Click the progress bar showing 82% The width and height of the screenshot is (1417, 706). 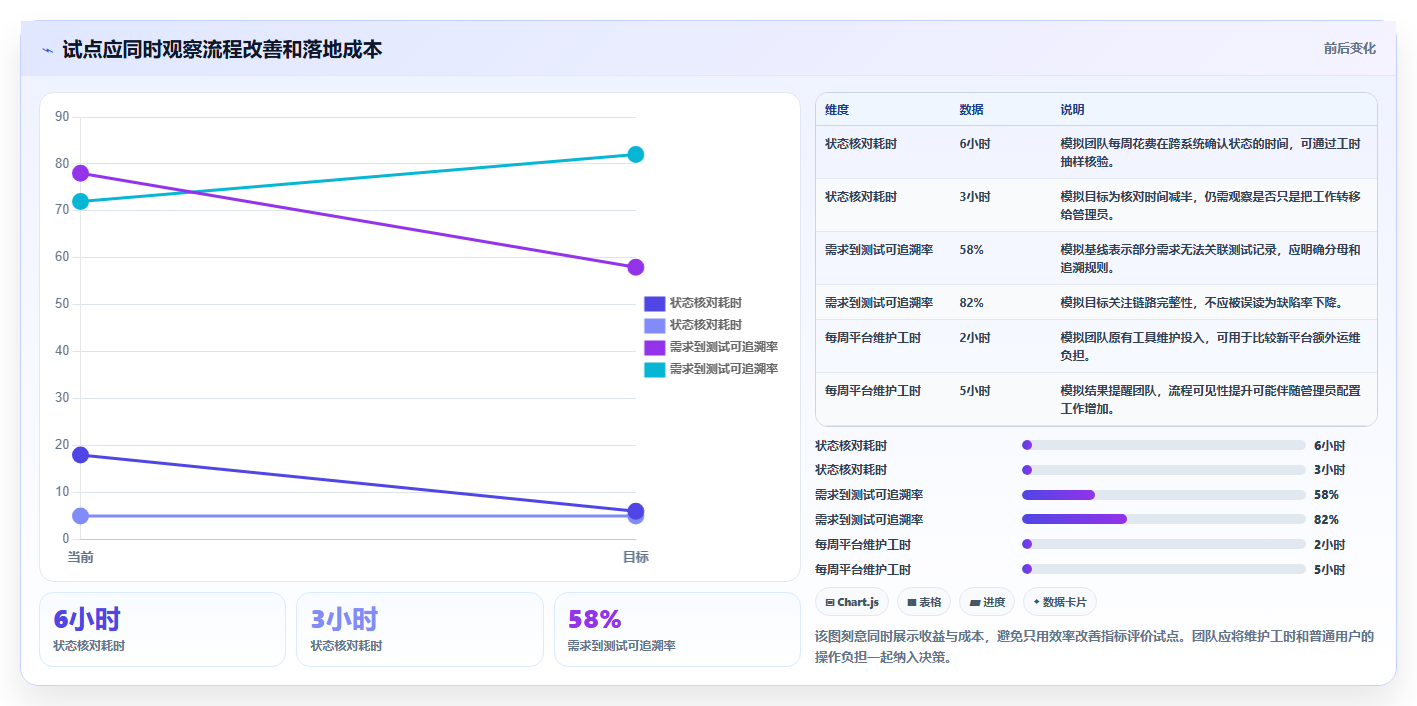tap(1164, 519)
